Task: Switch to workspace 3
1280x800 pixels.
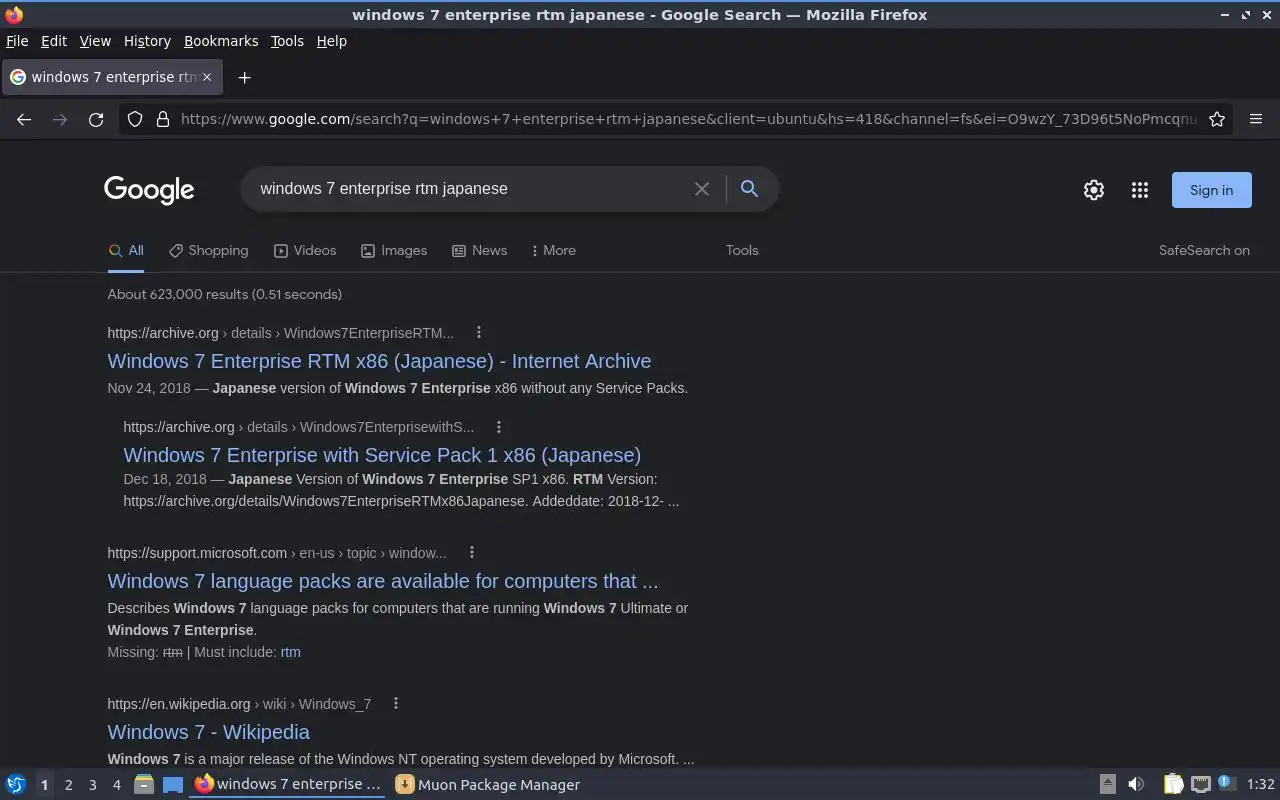Action: click(x=92, y=785)
